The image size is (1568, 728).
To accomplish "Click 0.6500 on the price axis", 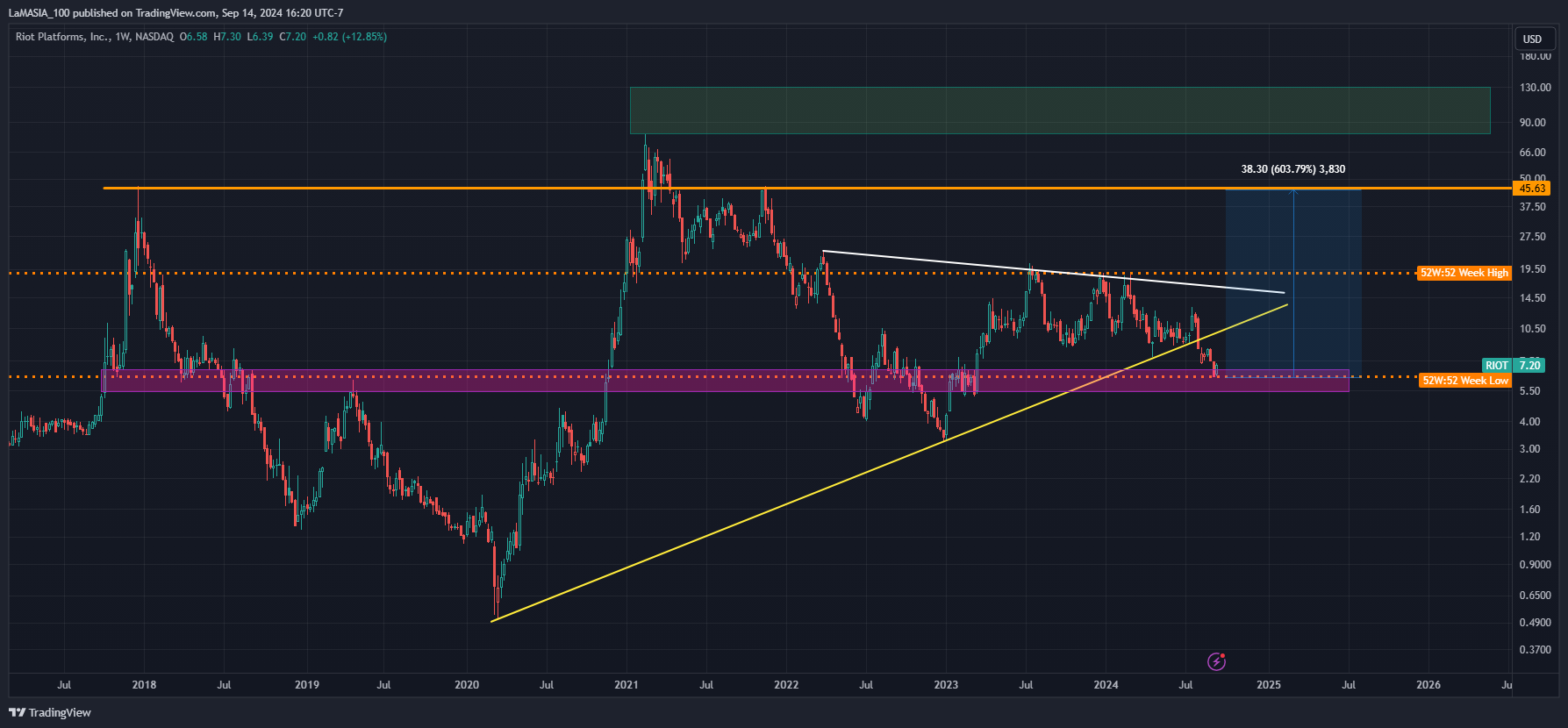I will point(1536,596).
